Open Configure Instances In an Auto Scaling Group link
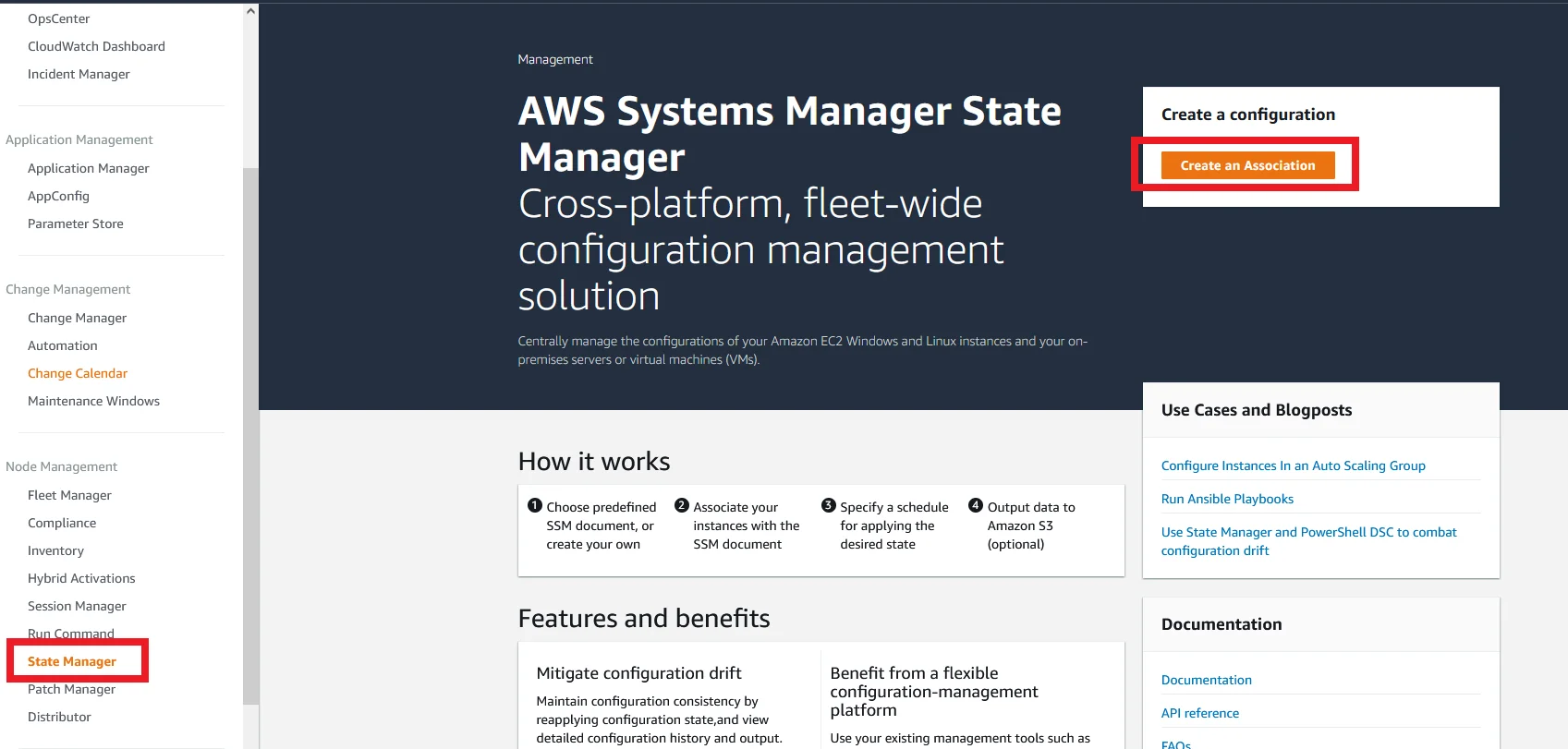This screenshot has height=749, width=1568. [x=1293, y=465]
